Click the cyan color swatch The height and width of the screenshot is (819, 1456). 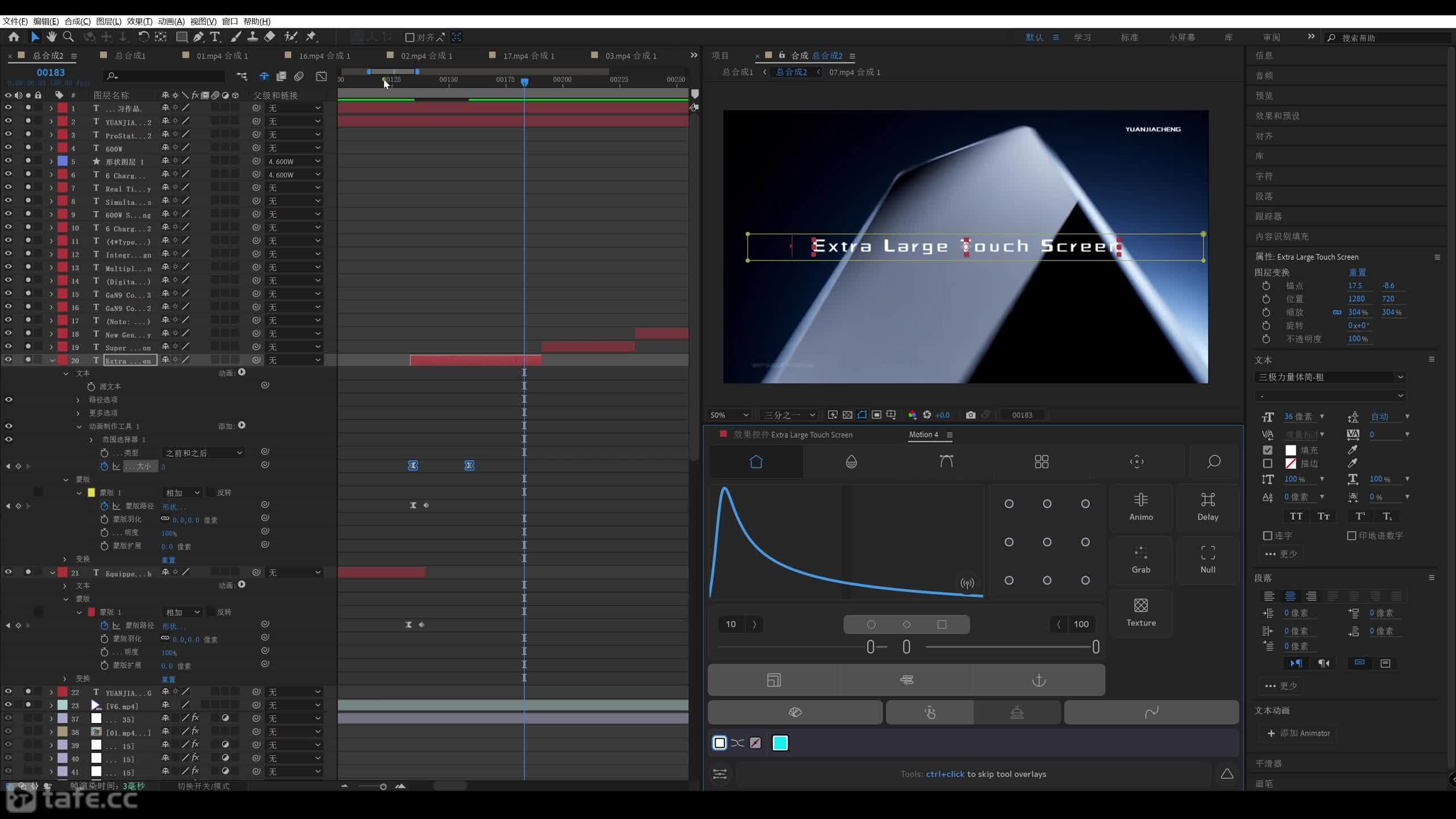point(780,743)
